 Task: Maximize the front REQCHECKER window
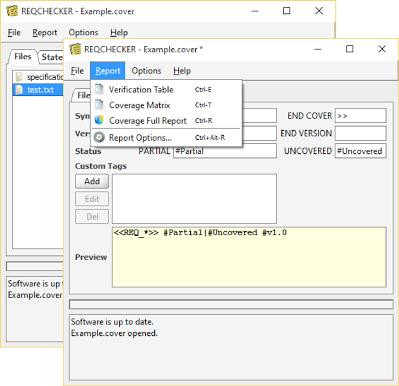pos(349,49)
